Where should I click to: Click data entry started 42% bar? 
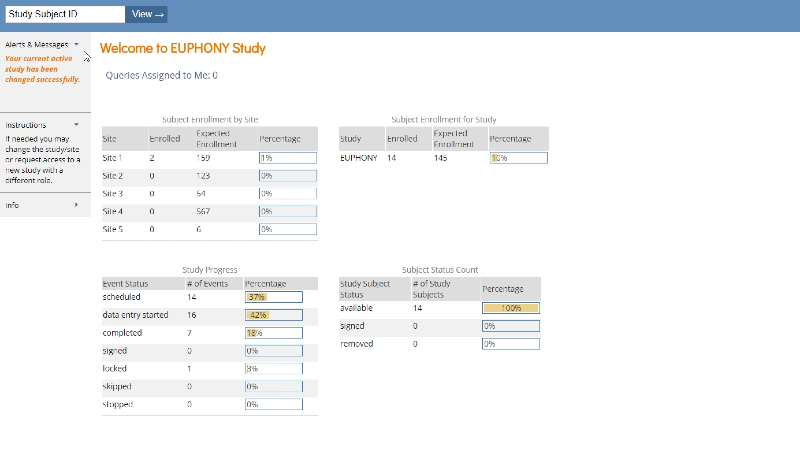click(273, 315)
